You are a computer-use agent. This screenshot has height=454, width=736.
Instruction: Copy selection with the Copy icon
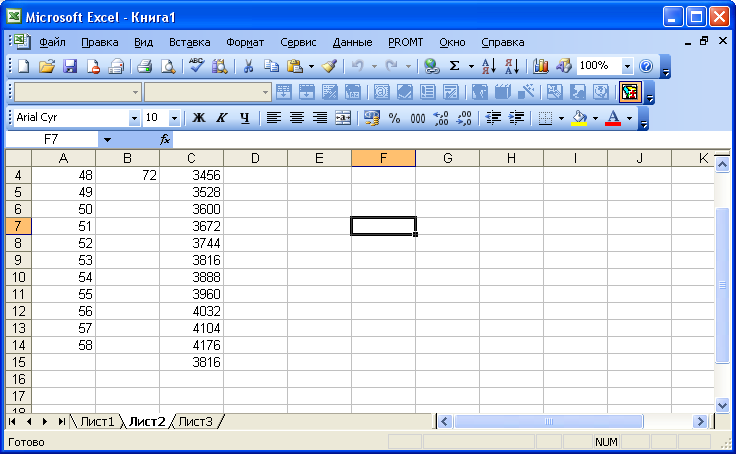(271, 66)
